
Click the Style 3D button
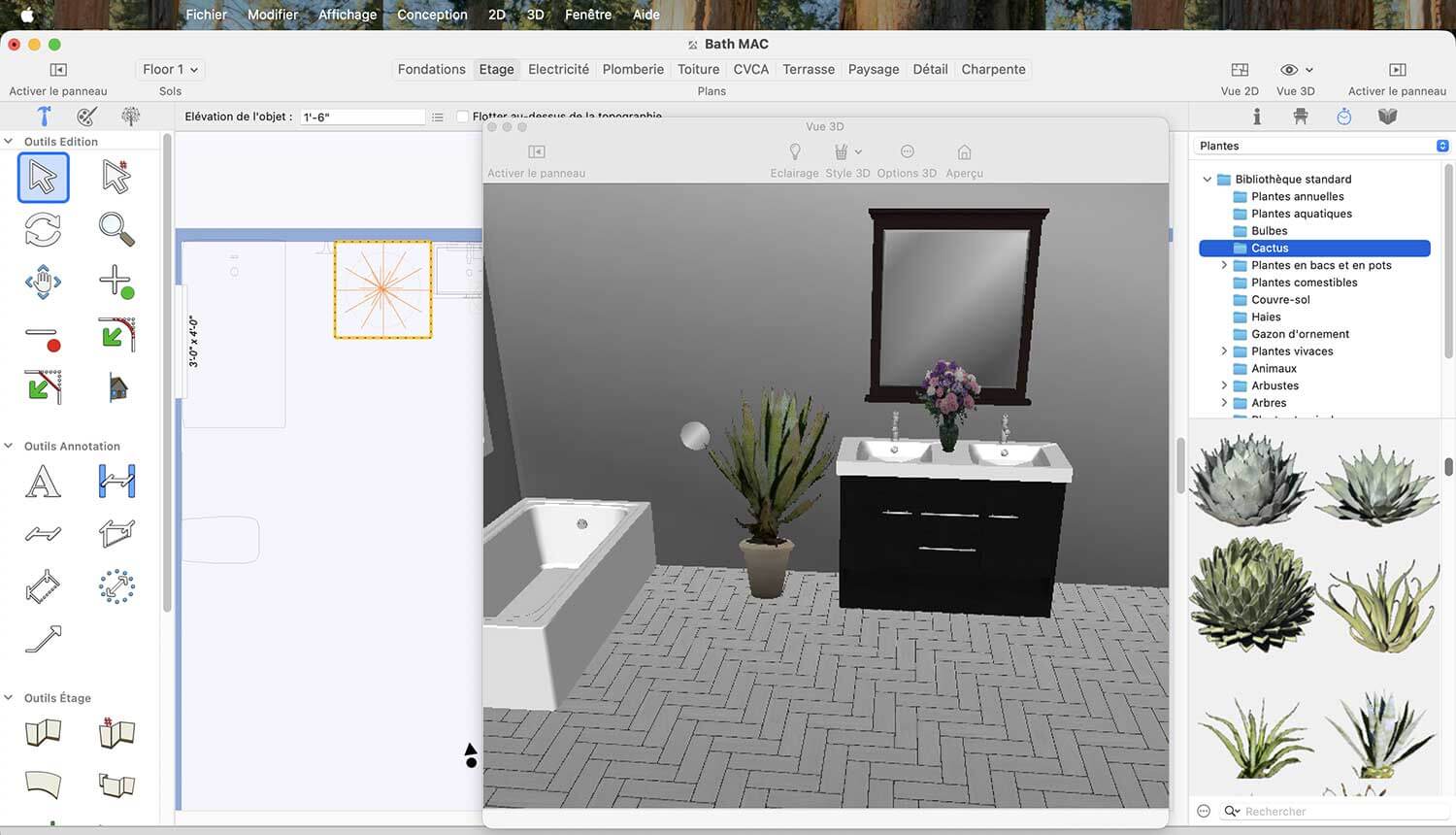click(x=847, y=160)
